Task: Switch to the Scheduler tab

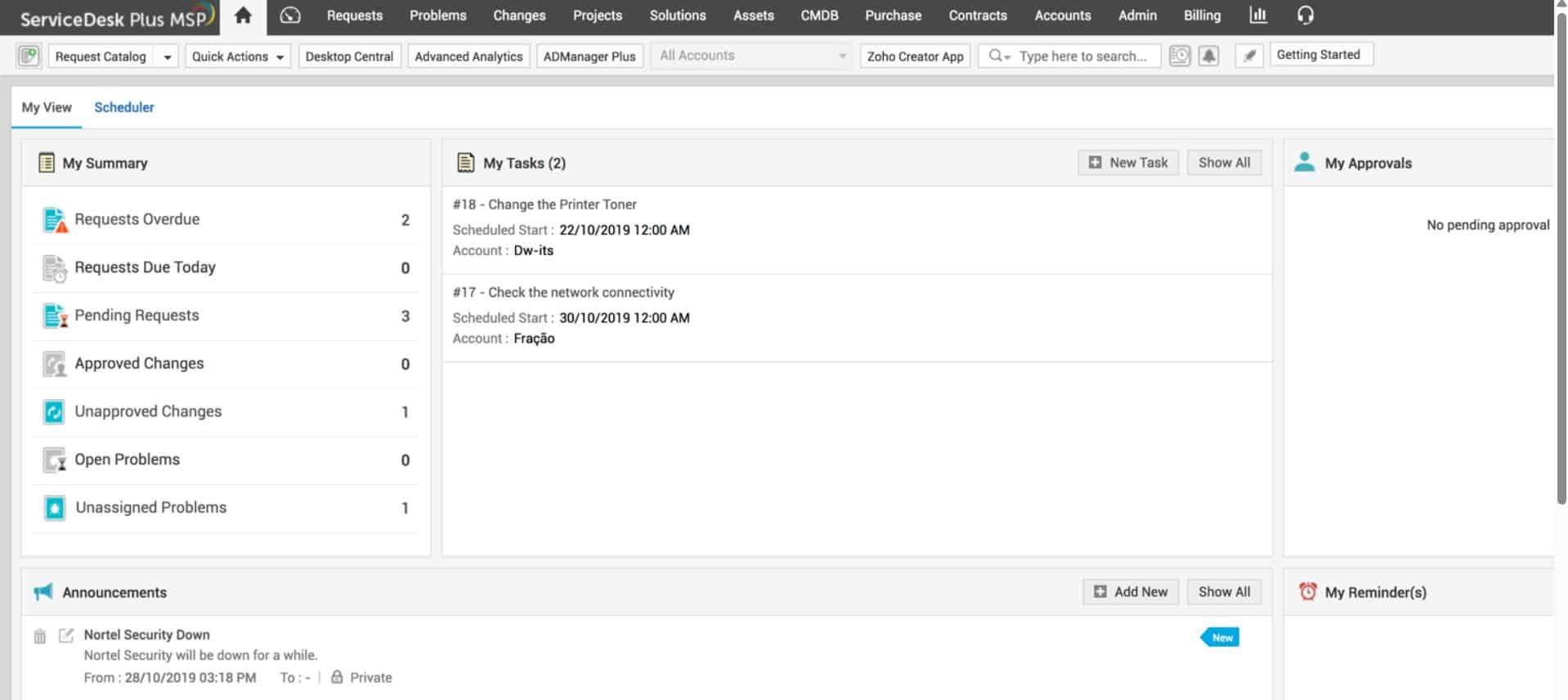Action: 124,107
